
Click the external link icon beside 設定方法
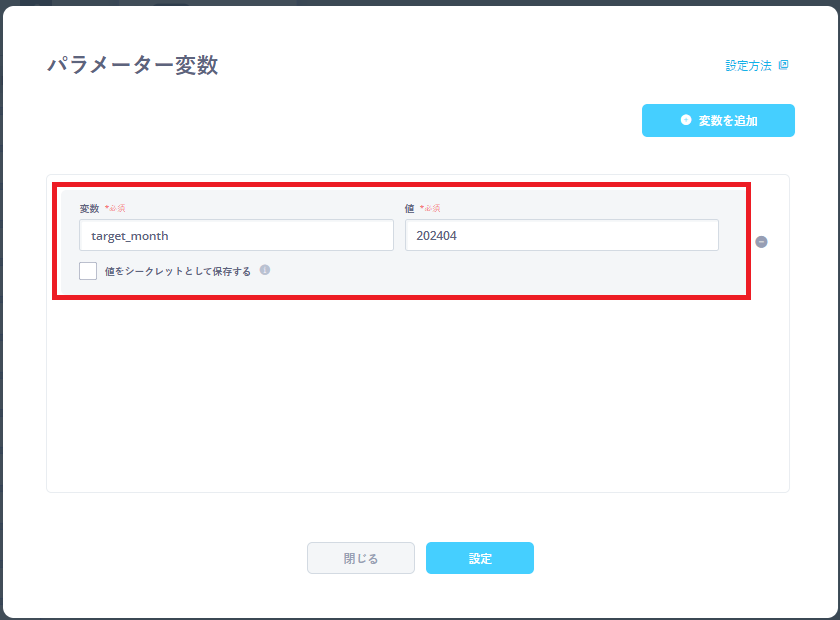click(783, 65)
